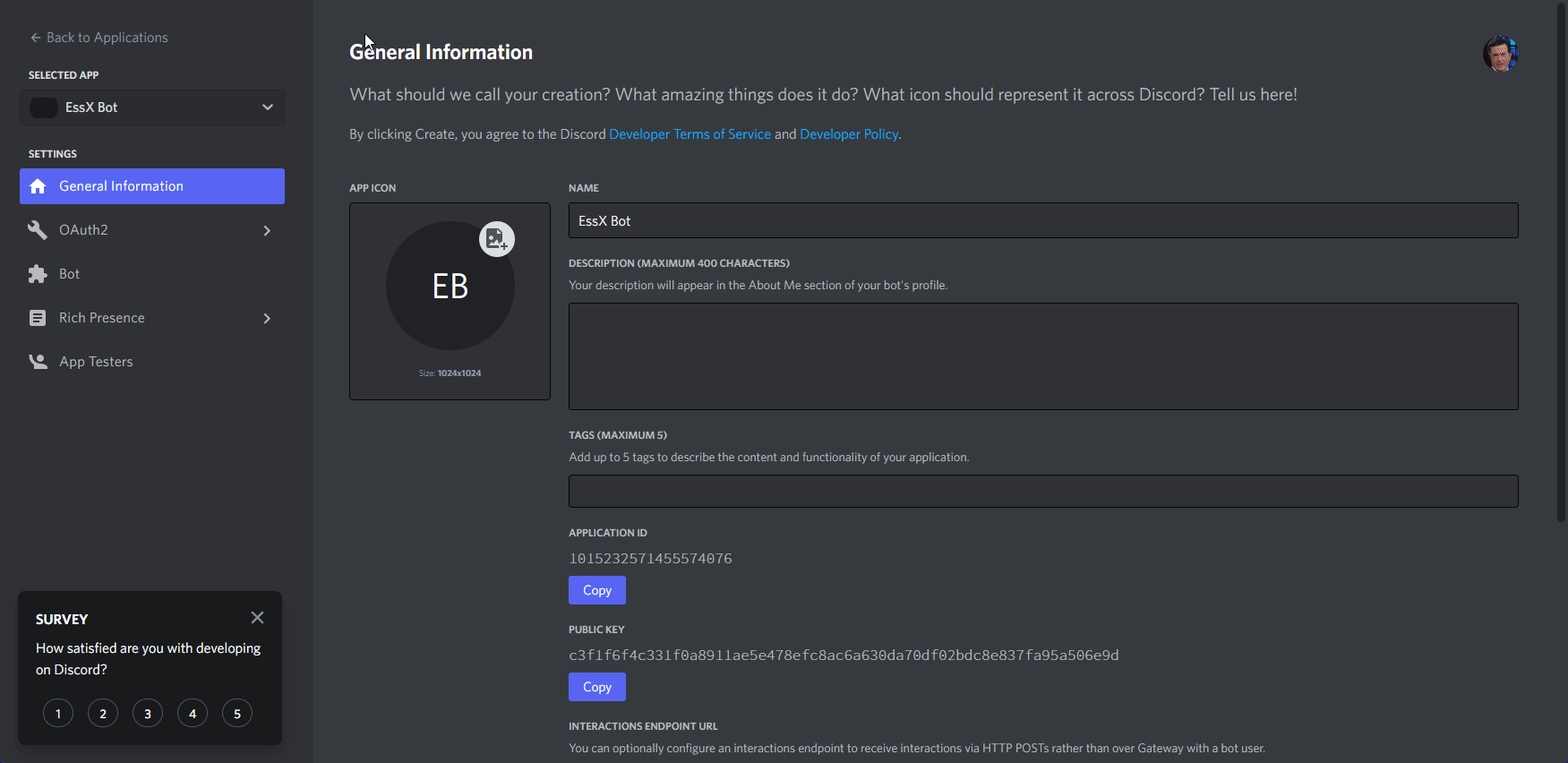This screenshot has width=1568, height=763.
Task: Copy the Application ID
Action: coord(597,590)
